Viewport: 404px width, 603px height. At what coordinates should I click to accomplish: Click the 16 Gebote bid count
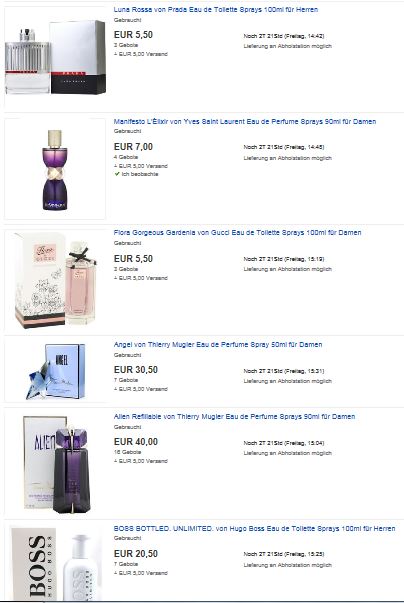[x=126, y=452]
